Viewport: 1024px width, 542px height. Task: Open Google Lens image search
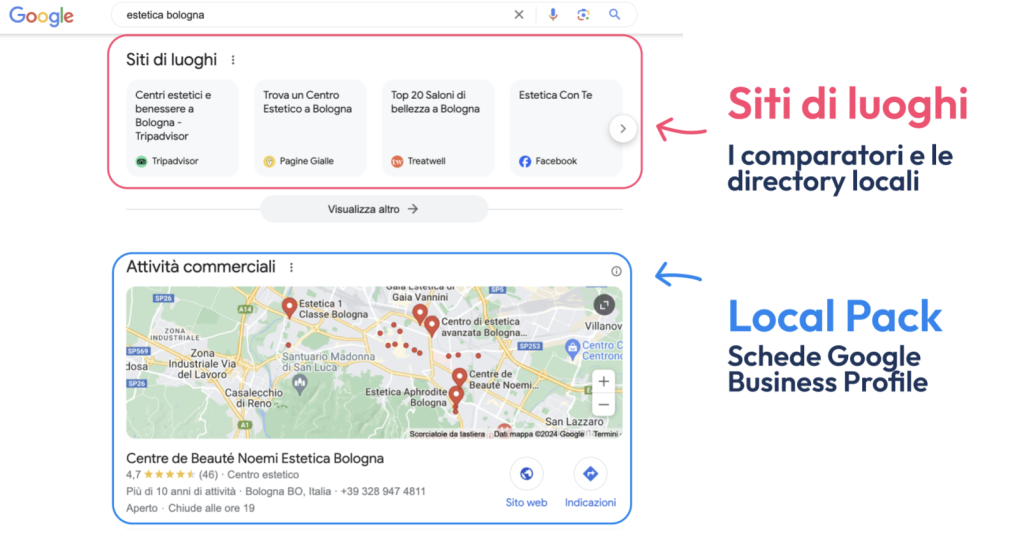[x=583, y=14]
